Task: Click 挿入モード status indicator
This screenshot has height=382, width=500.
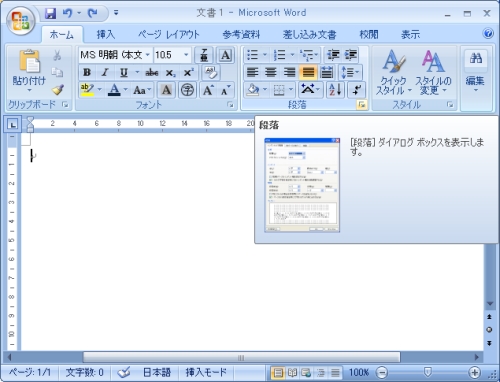Action: [x=206, y=372]
